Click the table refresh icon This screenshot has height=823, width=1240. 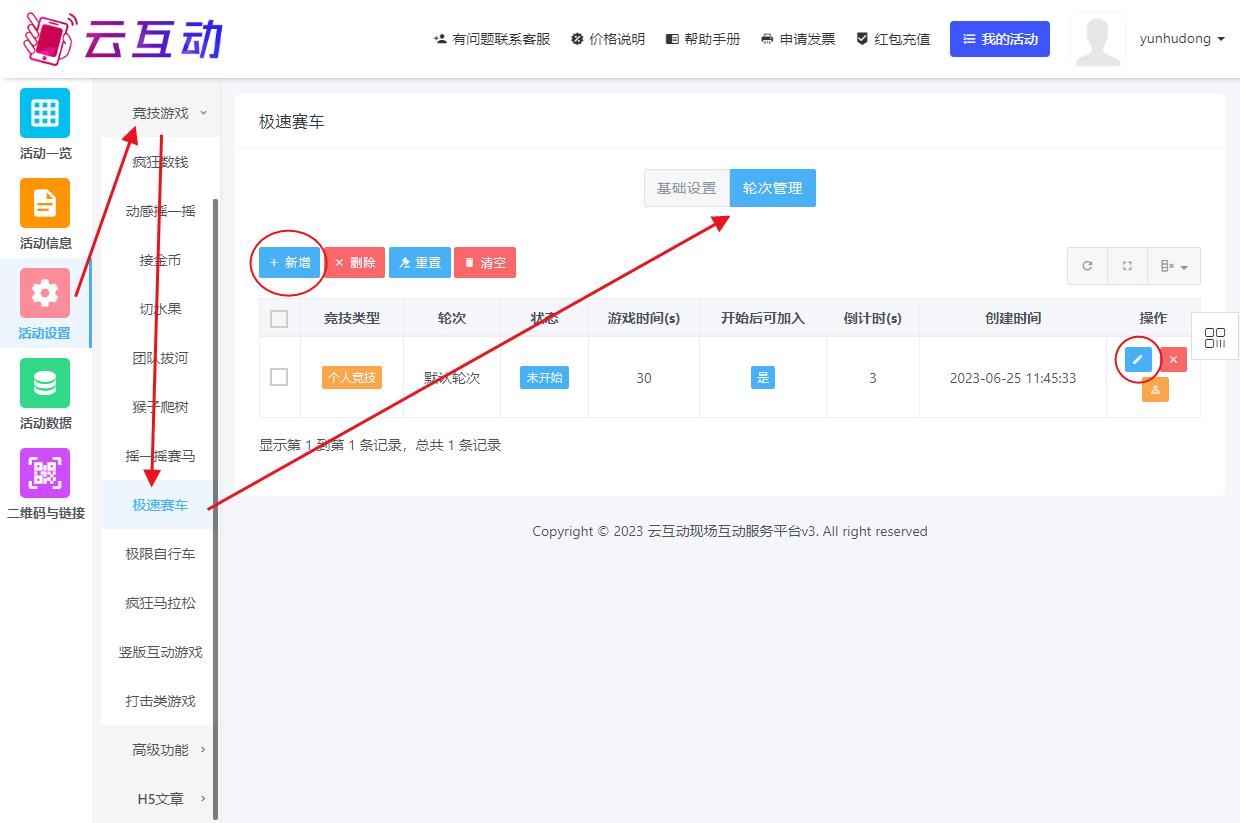[1087, 266]
